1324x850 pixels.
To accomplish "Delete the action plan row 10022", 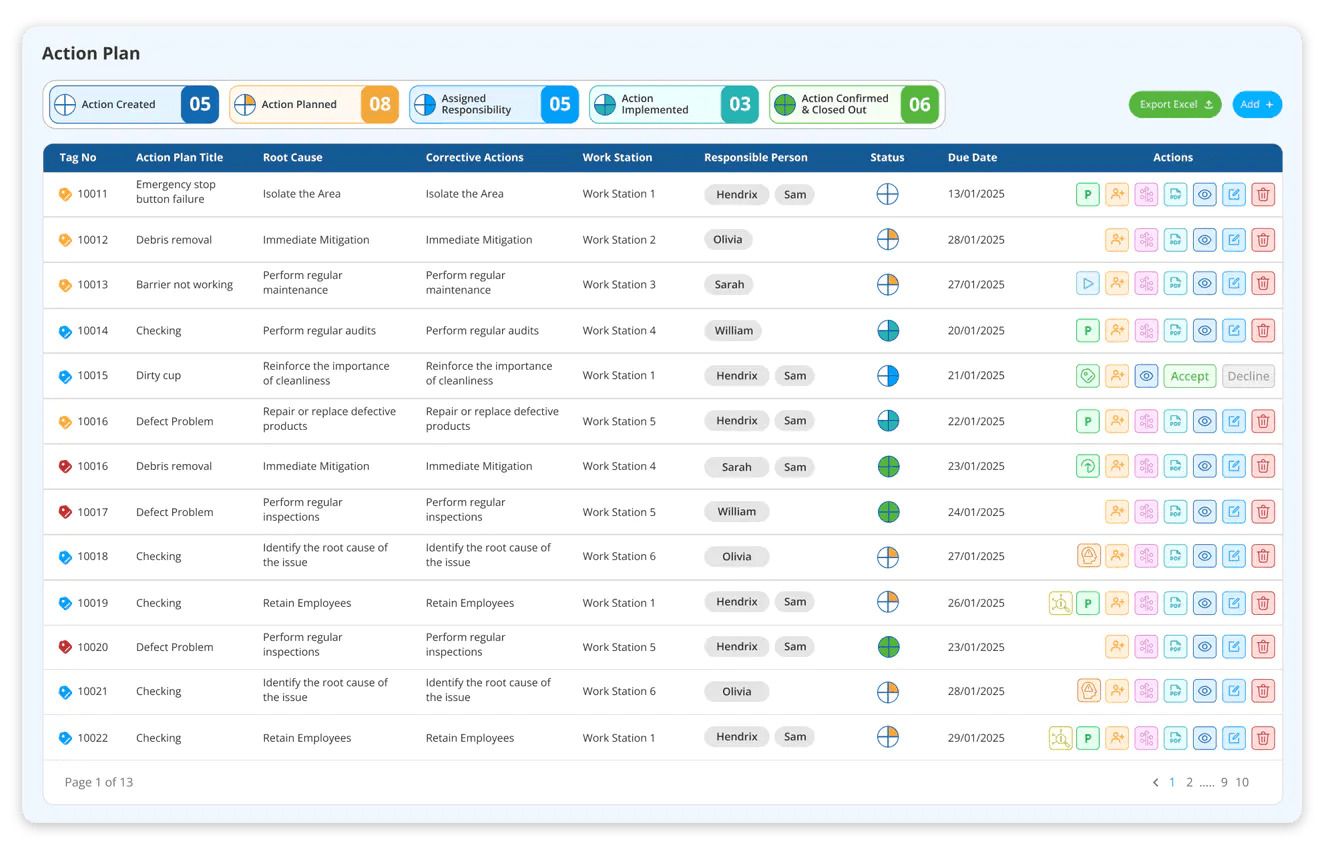I will (x=1263, y=737).
